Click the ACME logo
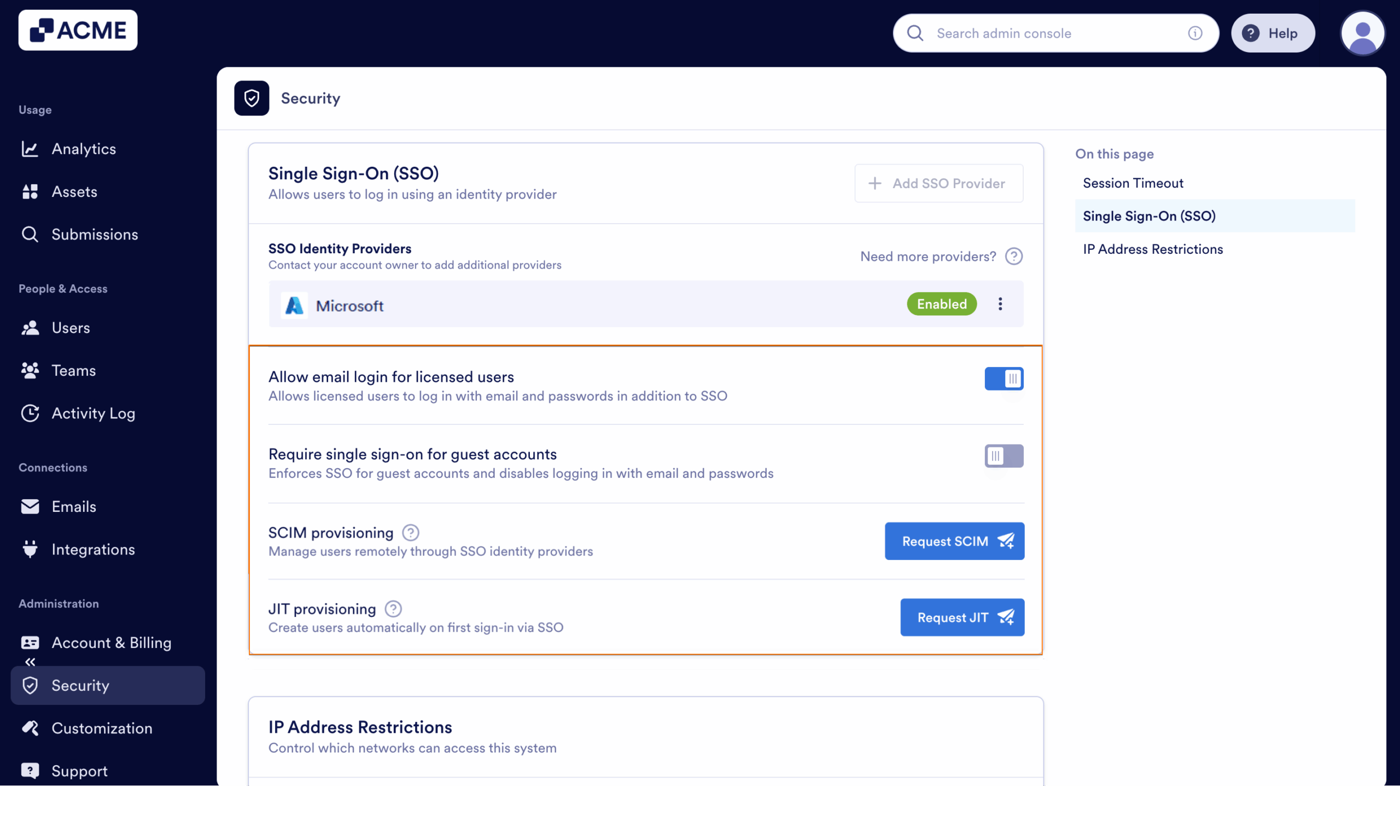 [x=78, y=30]
